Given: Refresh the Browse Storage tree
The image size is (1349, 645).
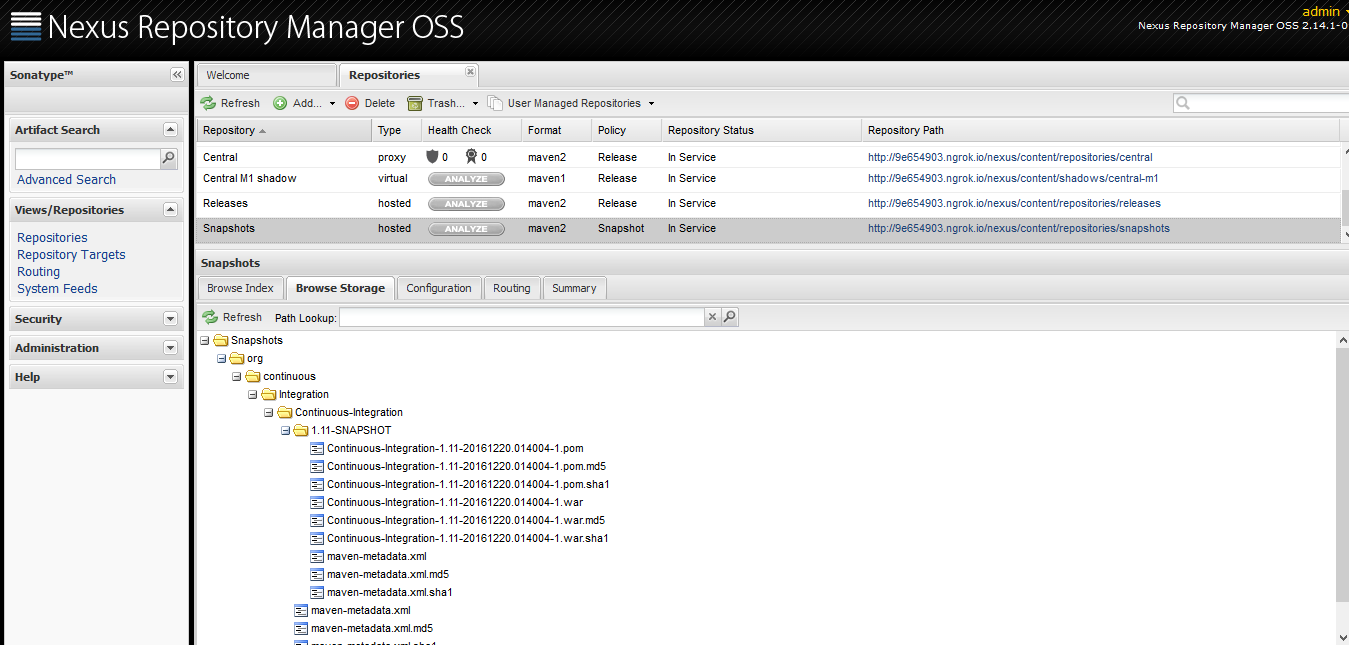Looking at the screenshot, I should pyautogui.click(x=232, y=317).
